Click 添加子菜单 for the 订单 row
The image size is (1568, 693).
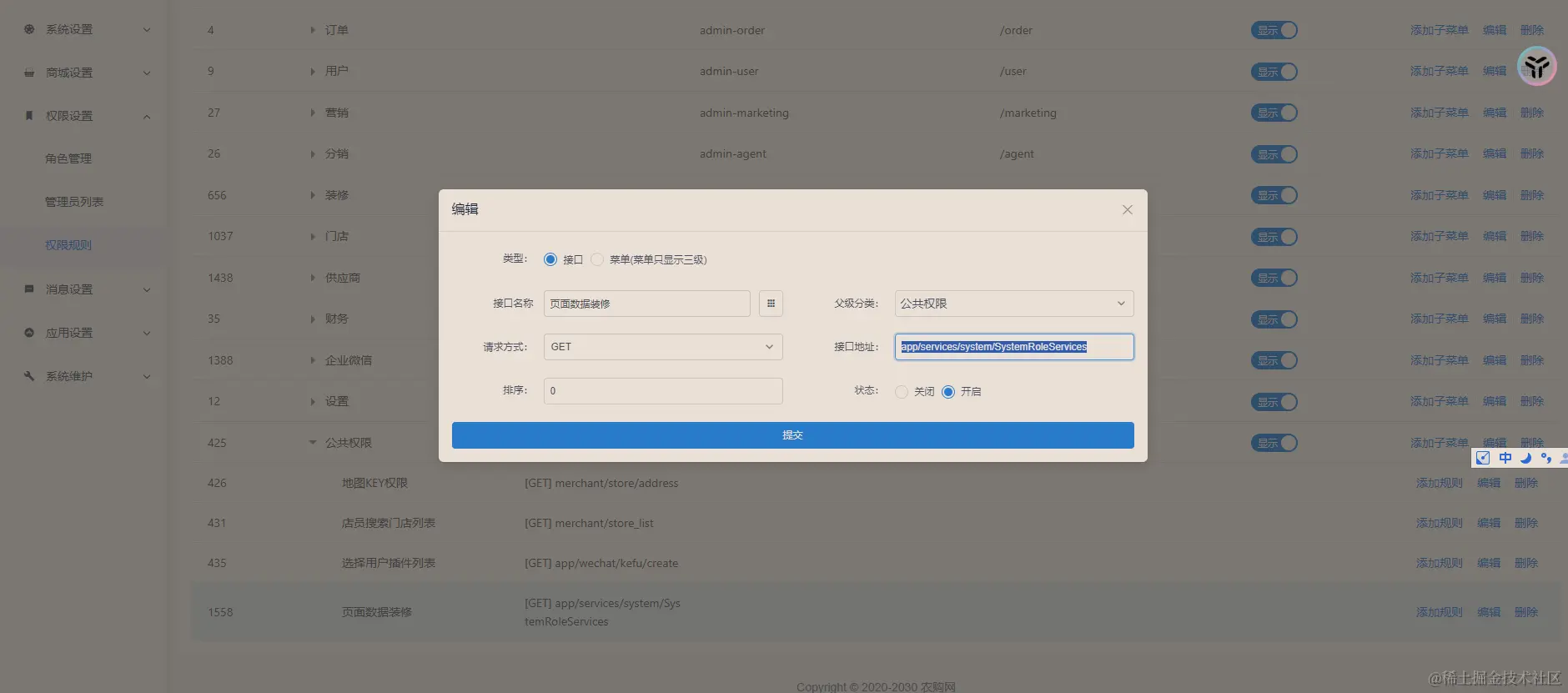tap(1440, 30)
